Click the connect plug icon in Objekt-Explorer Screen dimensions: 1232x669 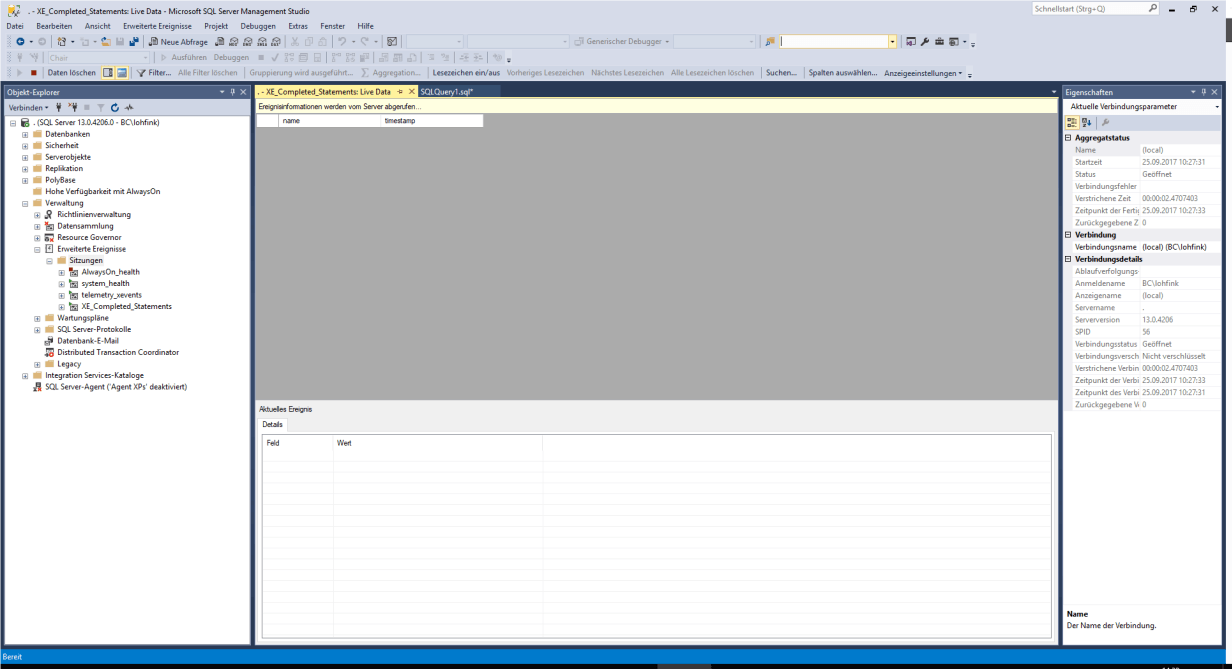tap(59, 107)
